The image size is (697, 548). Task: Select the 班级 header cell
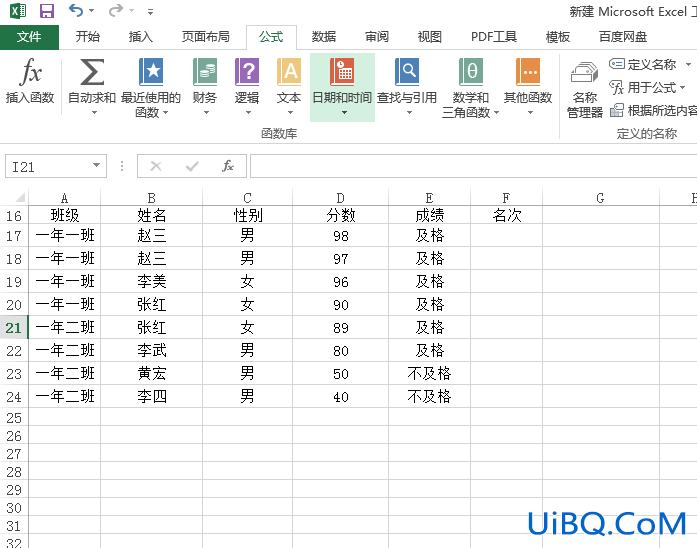(x=64, y=216)
